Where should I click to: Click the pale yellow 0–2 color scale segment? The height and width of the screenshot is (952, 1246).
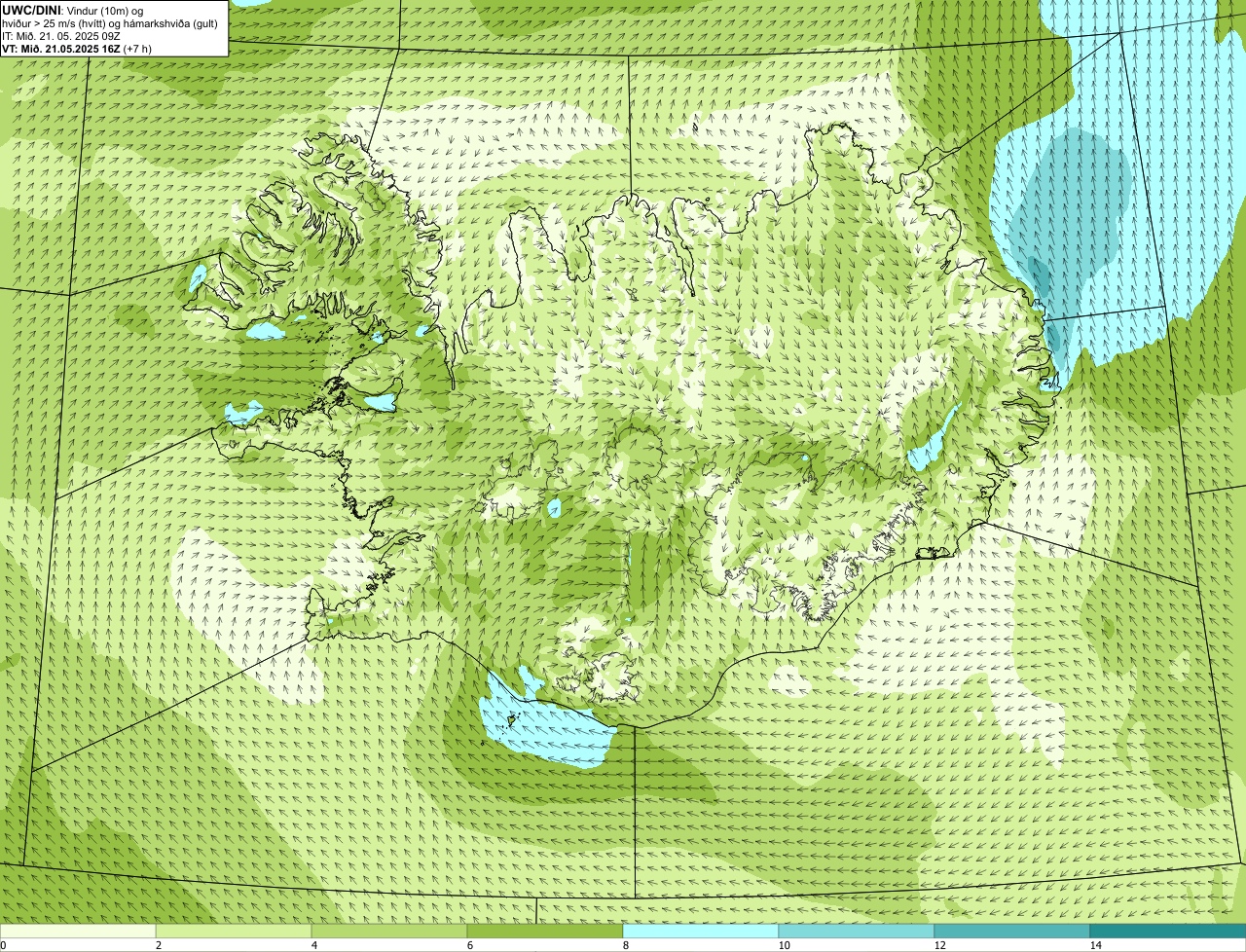coord(78,931)
